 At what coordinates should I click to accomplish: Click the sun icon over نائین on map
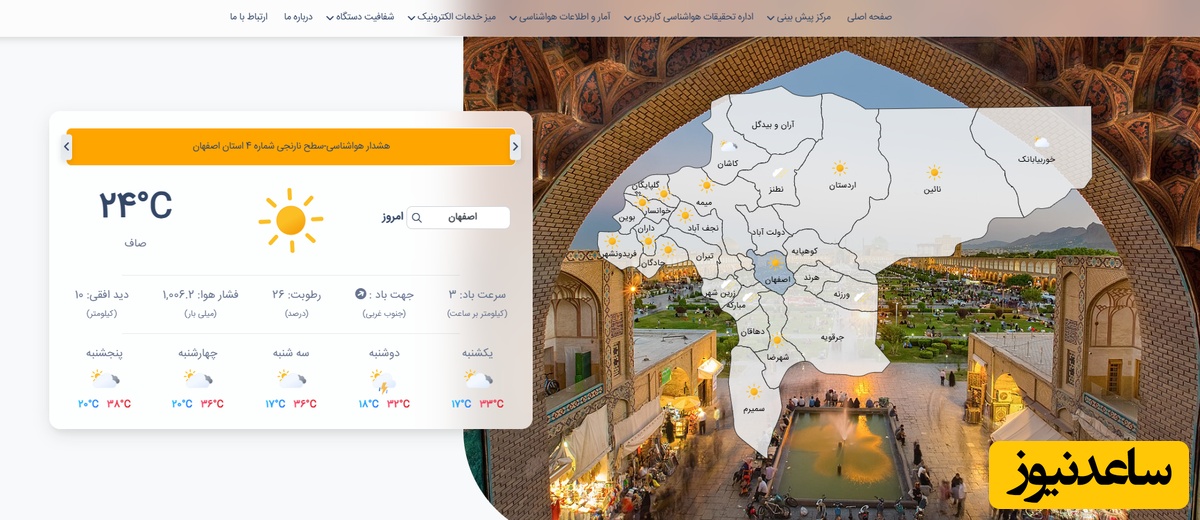pos(934,172)
